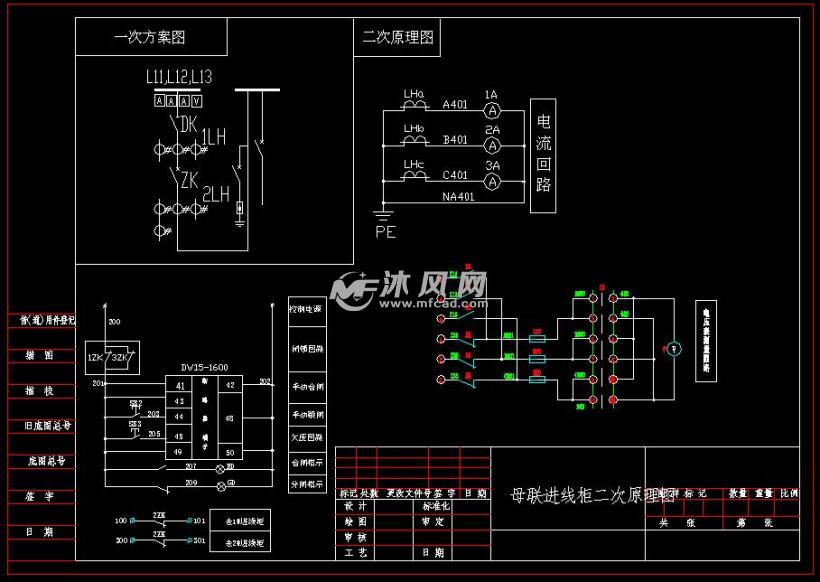Select the 1A ammeter symbol
This screenshot has height=582, width=820.
493,109
